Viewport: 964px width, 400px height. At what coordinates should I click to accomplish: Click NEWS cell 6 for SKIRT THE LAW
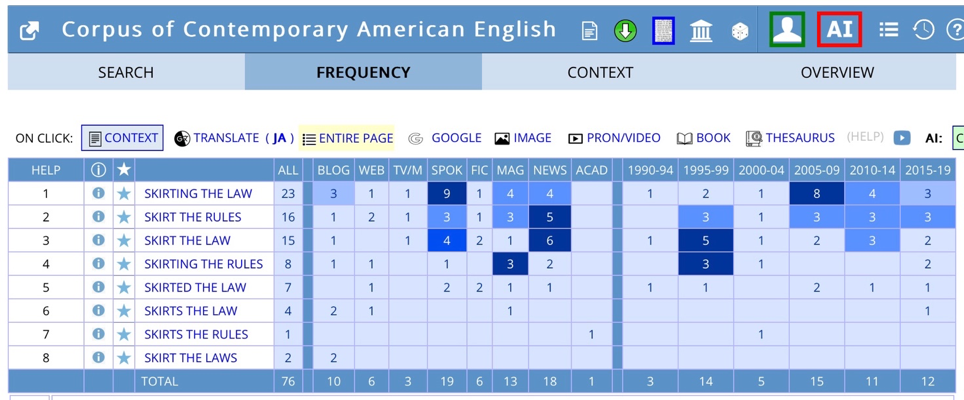click(x=550, y=240)
